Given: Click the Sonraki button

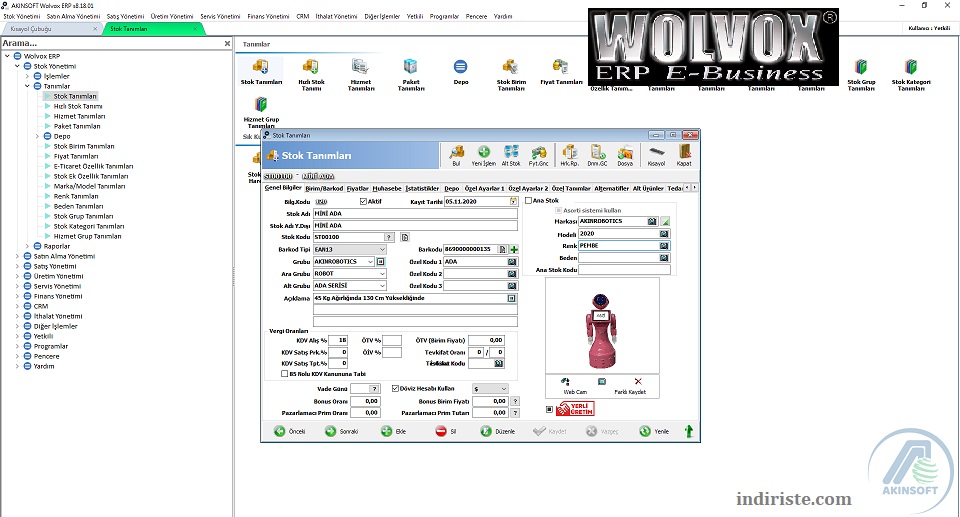Looking at the screenshot, I should (342, 431).
